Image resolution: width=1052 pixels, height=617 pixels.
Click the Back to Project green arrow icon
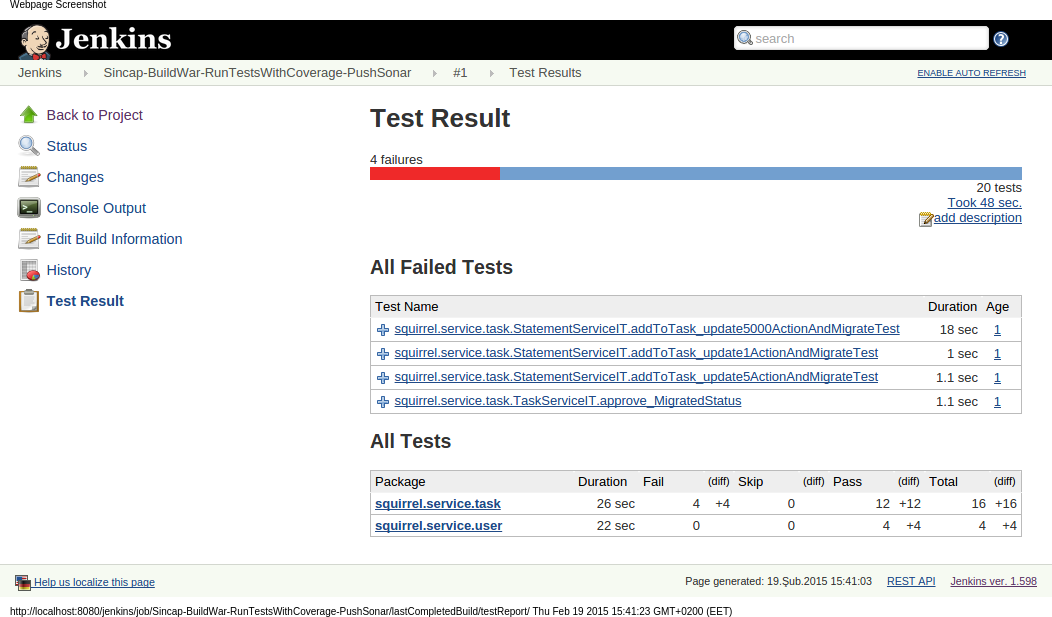pos(29,115)
